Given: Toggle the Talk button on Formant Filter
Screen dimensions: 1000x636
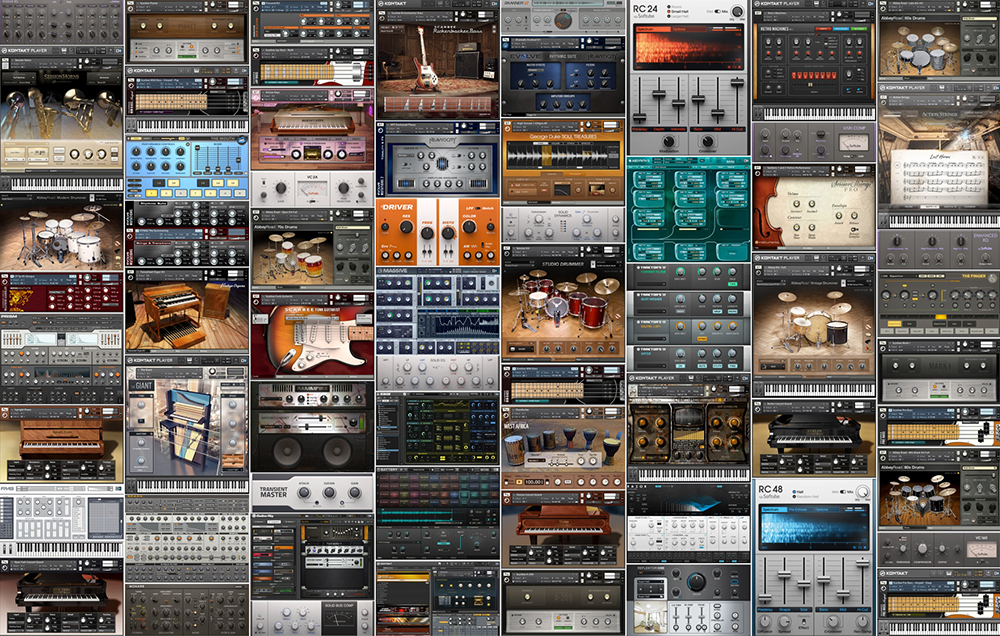Looking at the screenshot, I should point(732,284).
